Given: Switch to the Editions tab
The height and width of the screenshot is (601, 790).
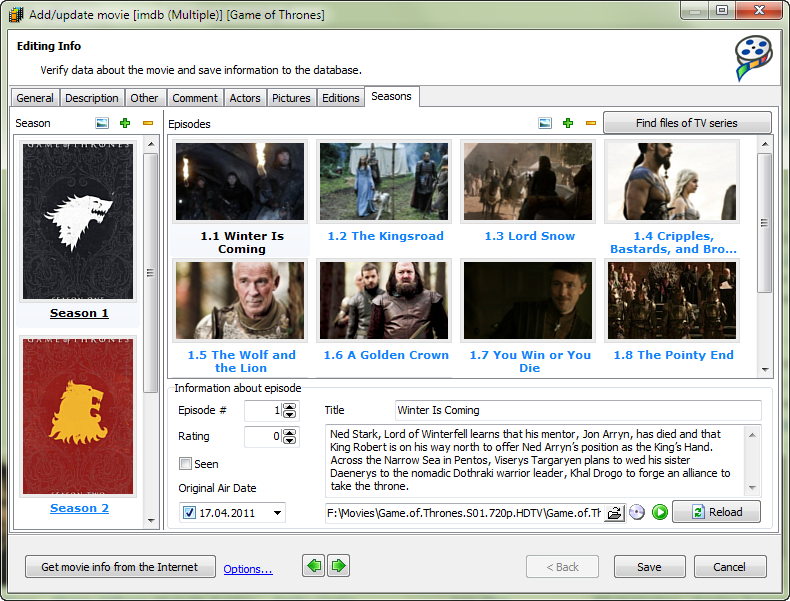Looking at the screenshot, I should point(341,98).
